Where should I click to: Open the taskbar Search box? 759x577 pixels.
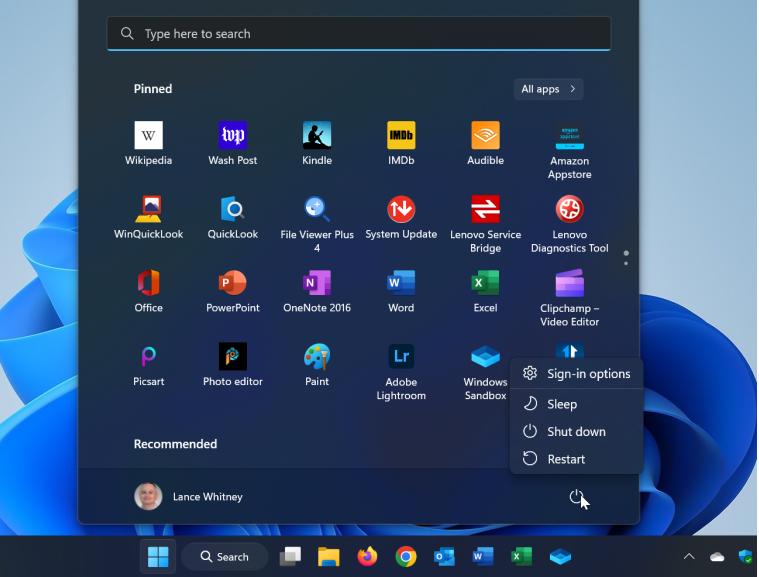pos(225,557)
